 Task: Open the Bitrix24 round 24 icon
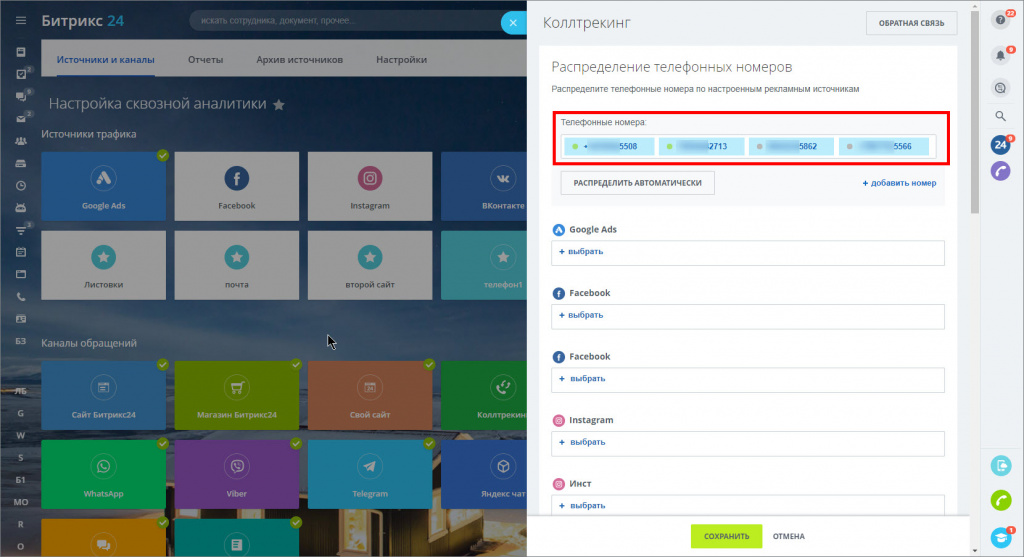click(1000, 145)
